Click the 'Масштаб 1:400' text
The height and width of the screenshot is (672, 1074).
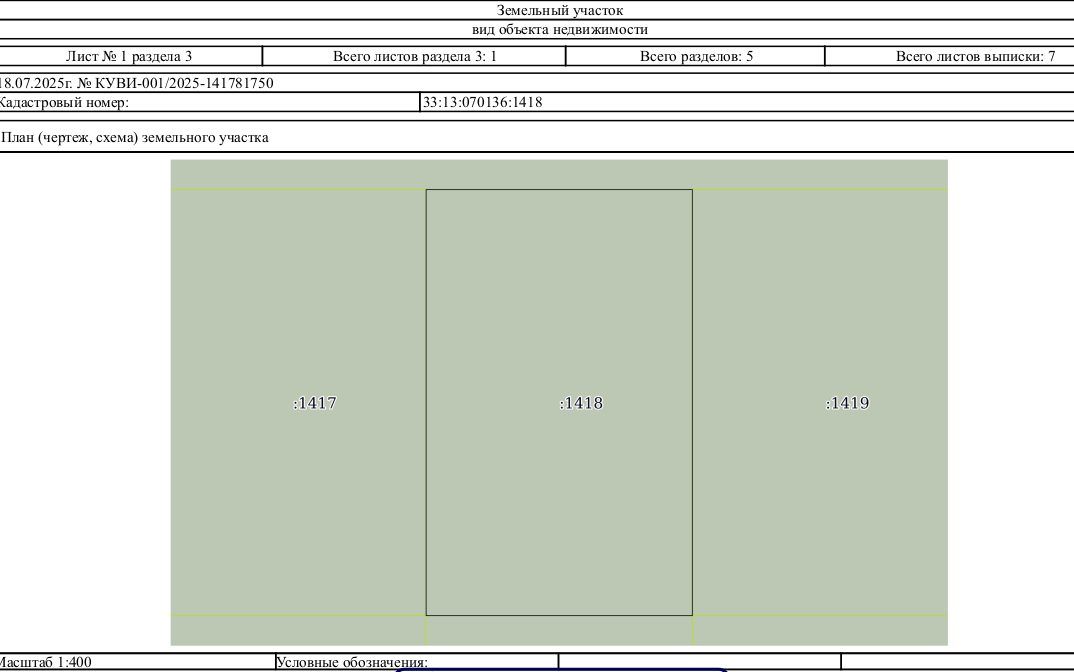coord(45,662)
